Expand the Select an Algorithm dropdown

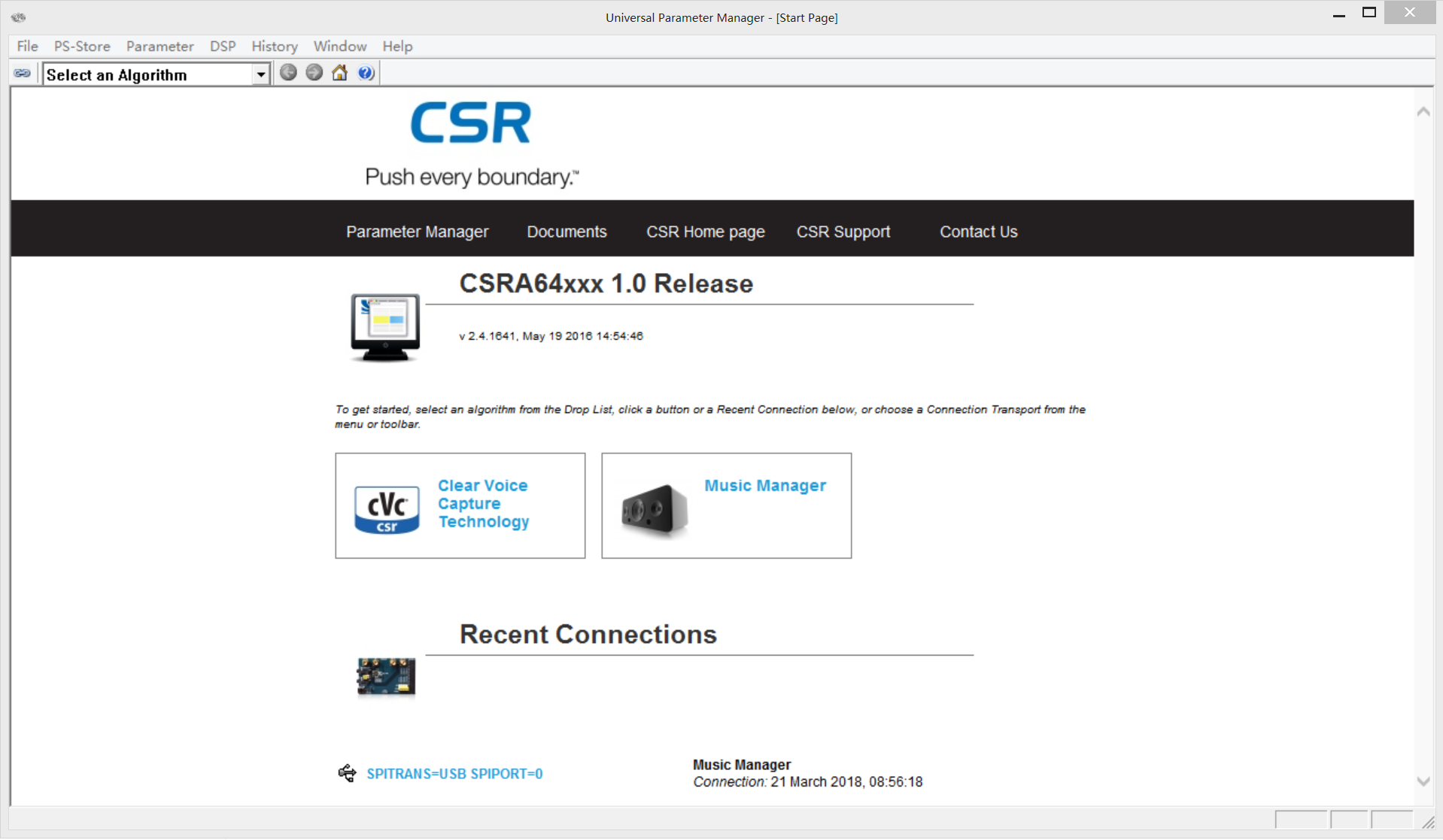click(x=260, y=74)
